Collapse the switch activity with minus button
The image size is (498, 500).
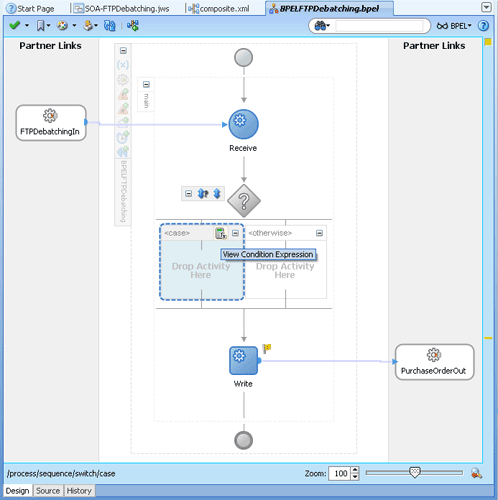[188, 194]
